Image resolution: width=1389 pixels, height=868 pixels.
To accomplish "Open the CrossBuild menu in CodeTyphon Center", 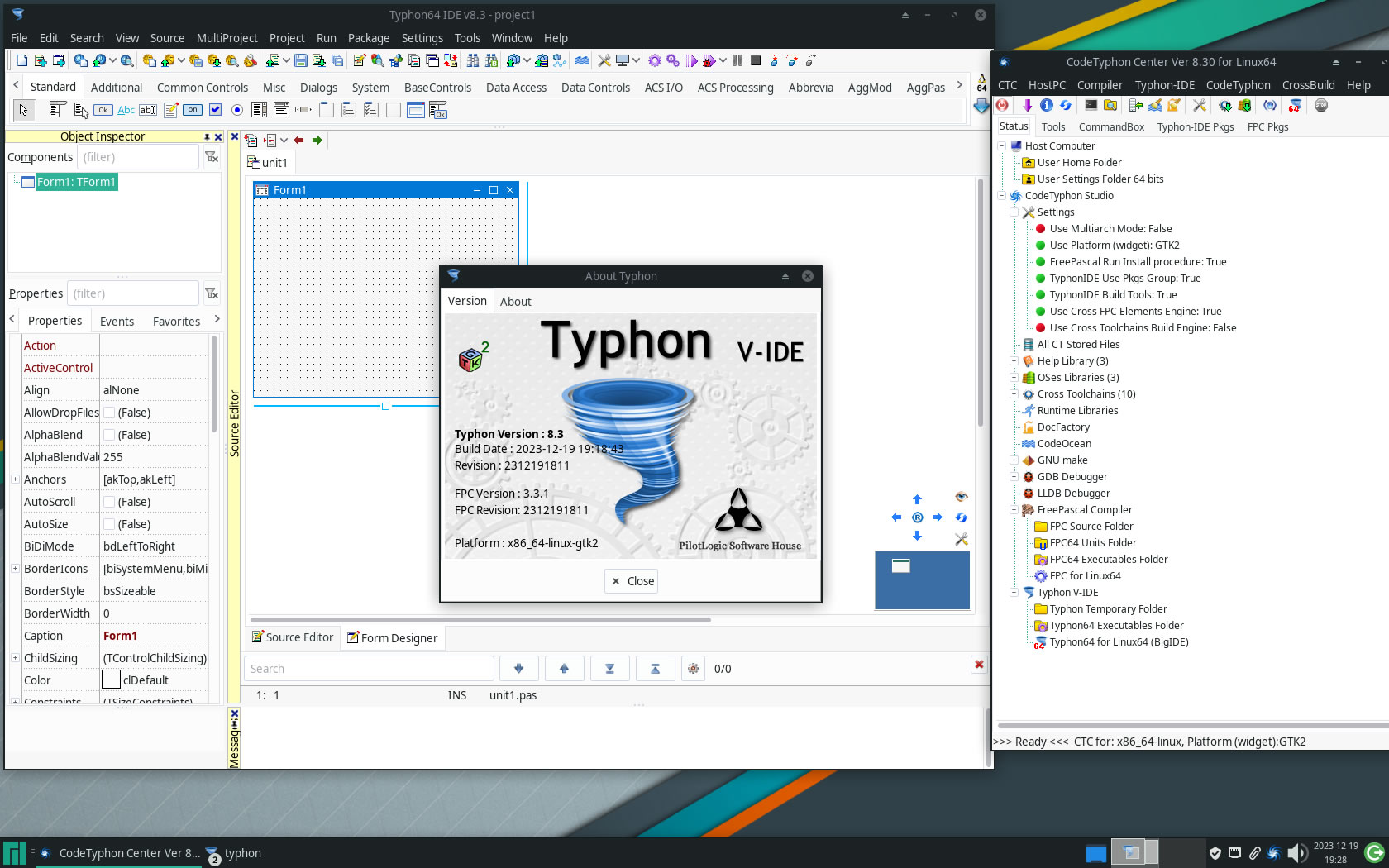I will [x=1308, y=85].
